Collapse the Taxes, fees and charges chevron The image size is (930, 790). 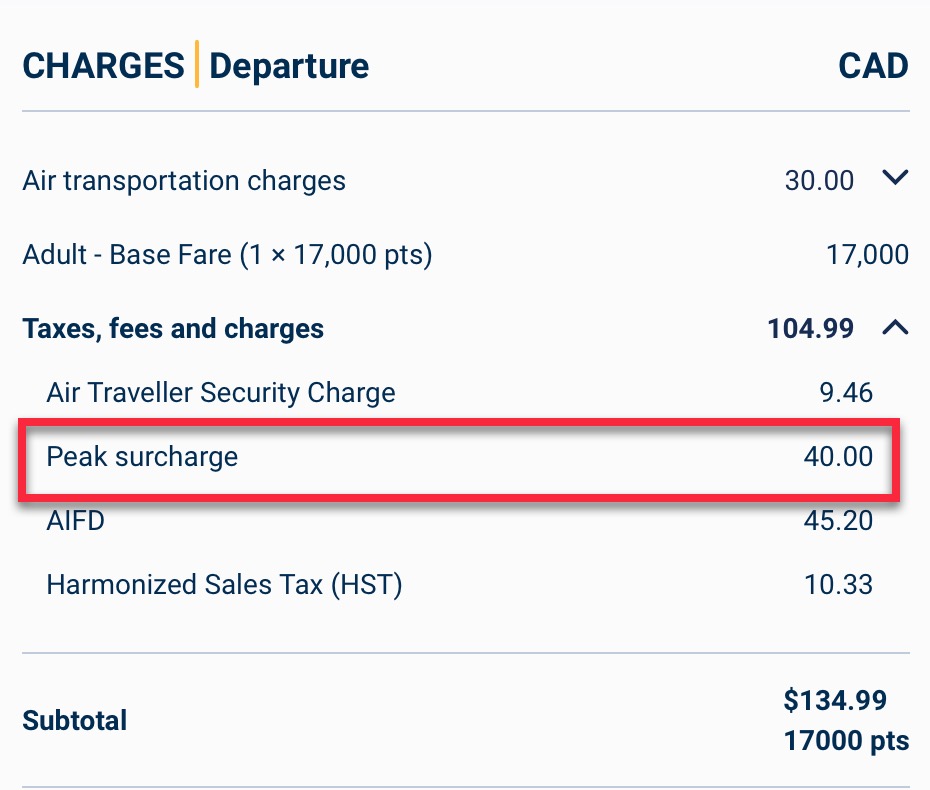[x=895, y=327]
